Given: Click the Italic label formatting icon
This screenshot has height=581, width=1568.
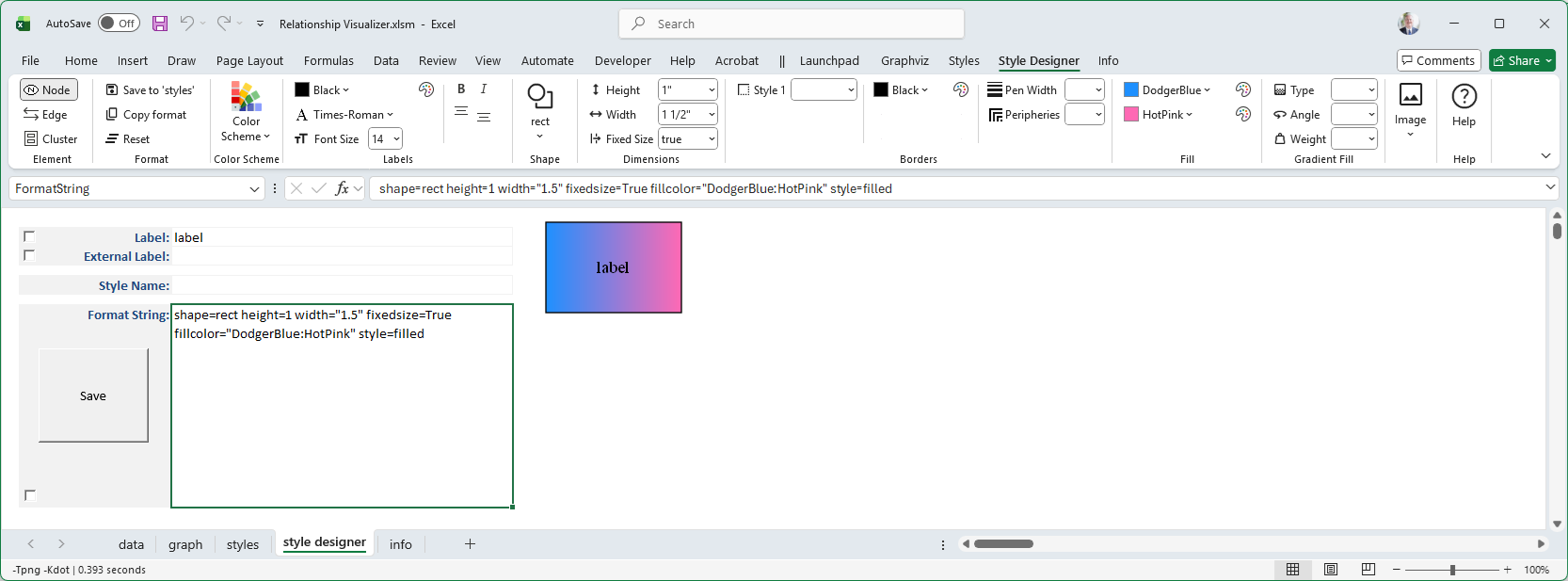Looking at the screenshot, I should coord(484,89).
